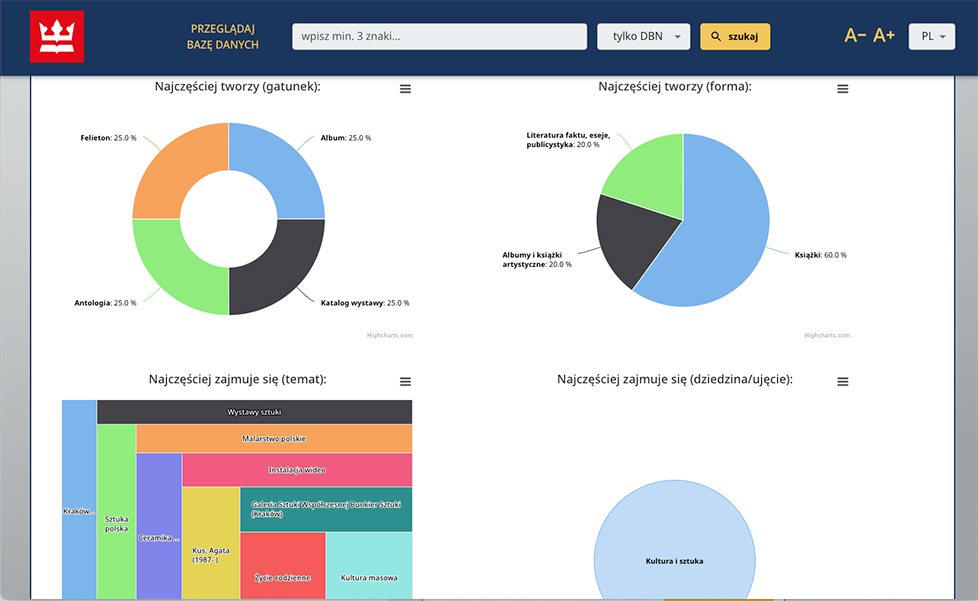Open the Highcharts.com credit under forma chart

pos(827,335)
